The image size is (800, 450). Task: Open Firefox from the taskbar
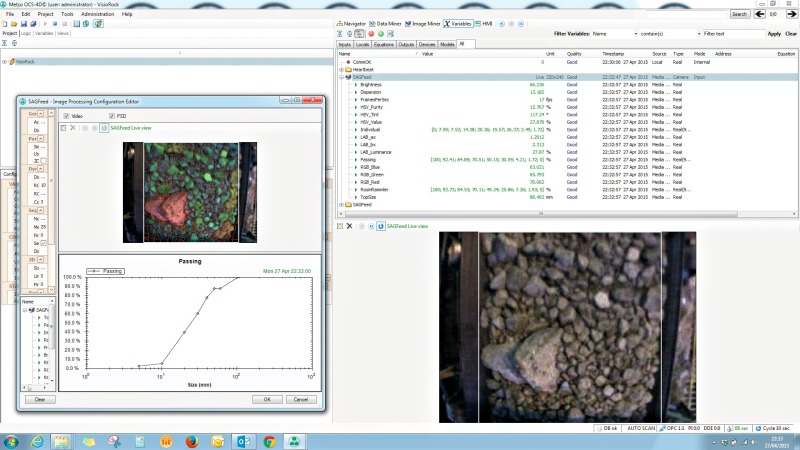click(x=191, y=440)
